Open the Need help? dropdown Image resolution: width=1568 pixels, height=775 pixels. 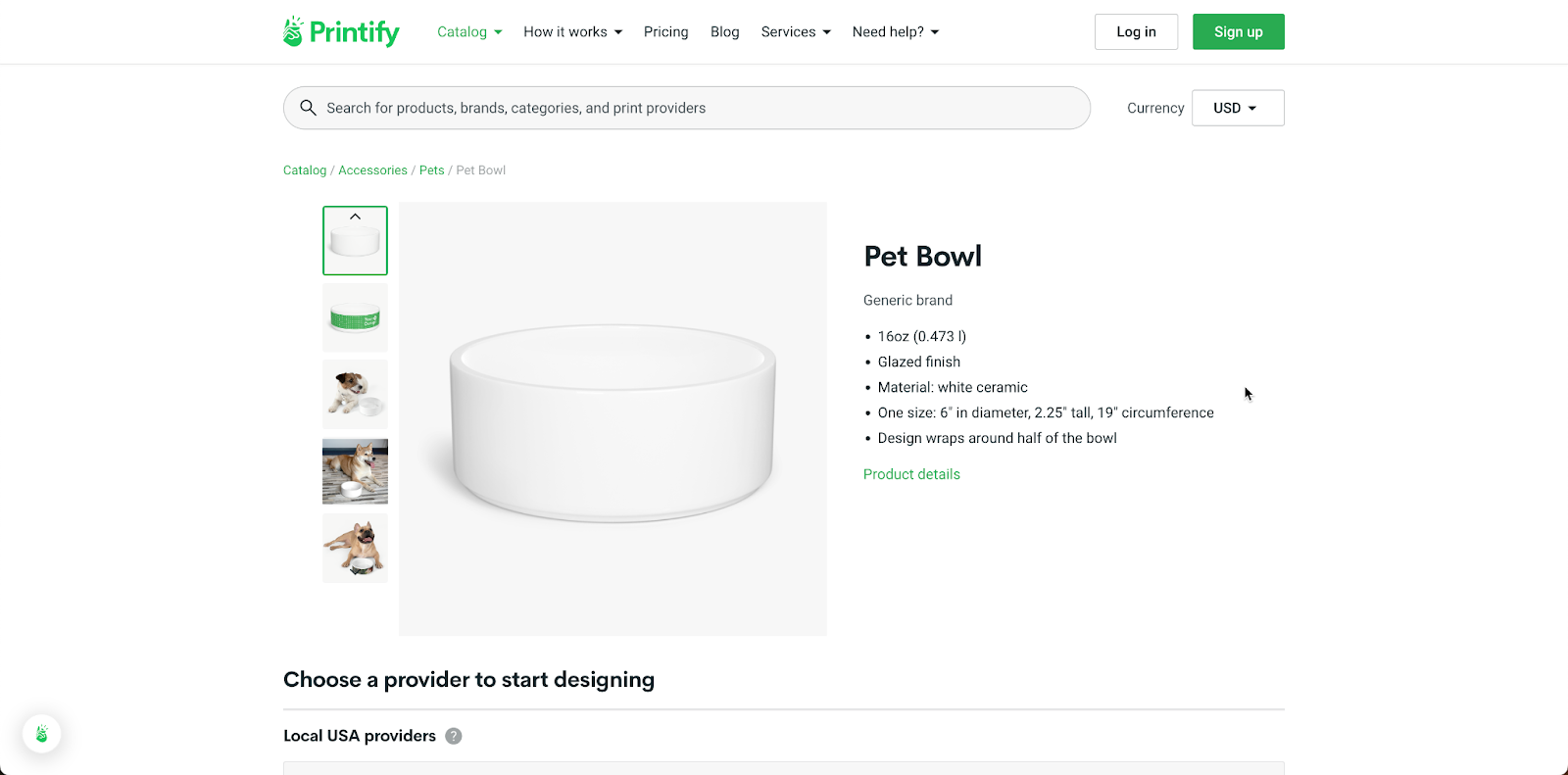(x=895, y=31)
